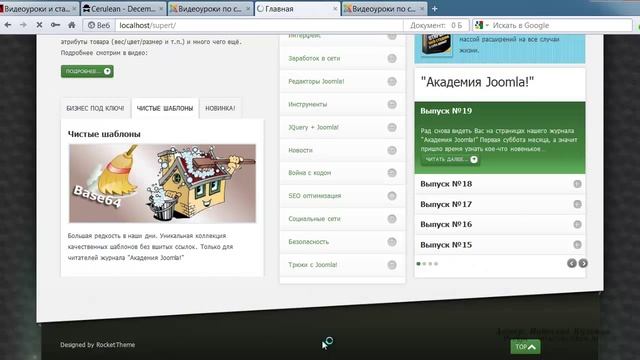Click the circle icon next to 'Инструменты'

pos(392,104)
